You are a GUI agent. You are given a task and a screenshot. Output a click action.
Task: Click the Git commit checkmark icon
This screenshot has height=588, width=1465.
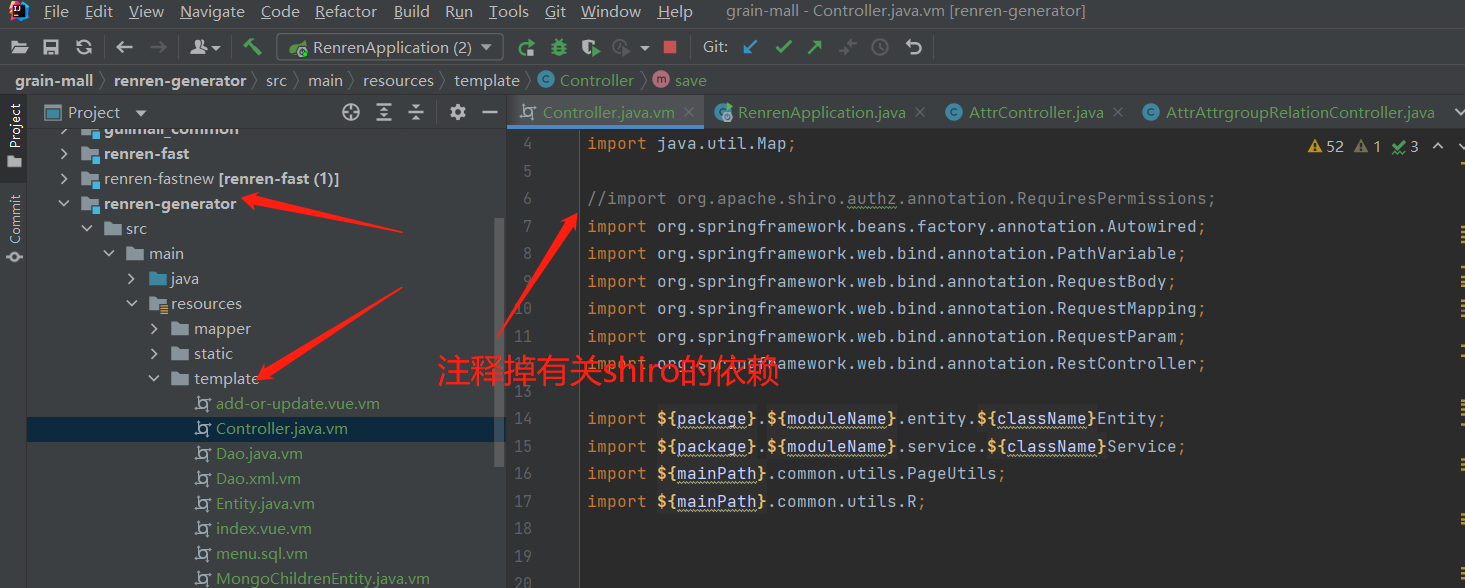(x=783, y=47)
